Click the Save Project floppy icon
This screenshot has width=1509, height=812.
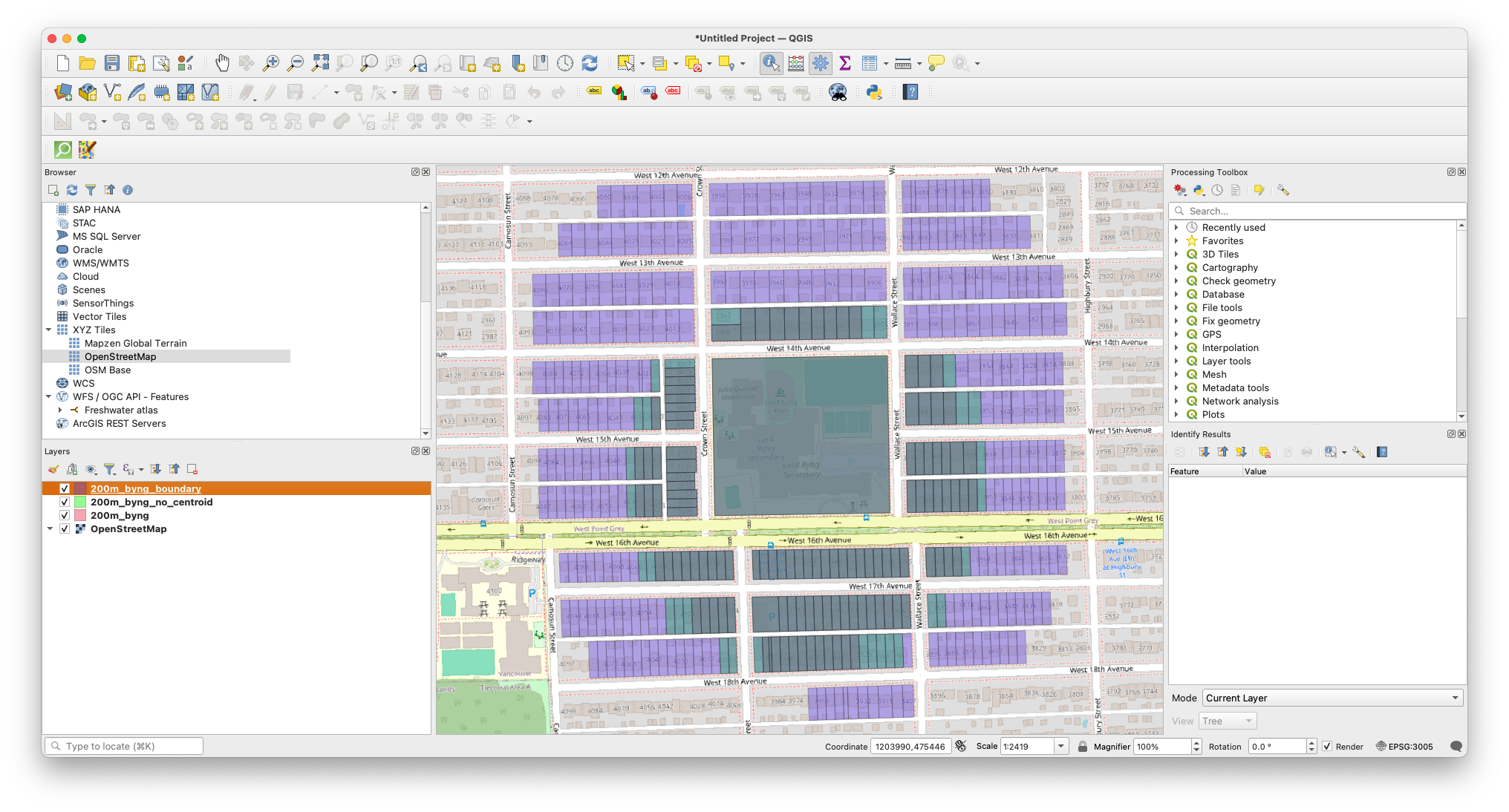click(112, 63)
